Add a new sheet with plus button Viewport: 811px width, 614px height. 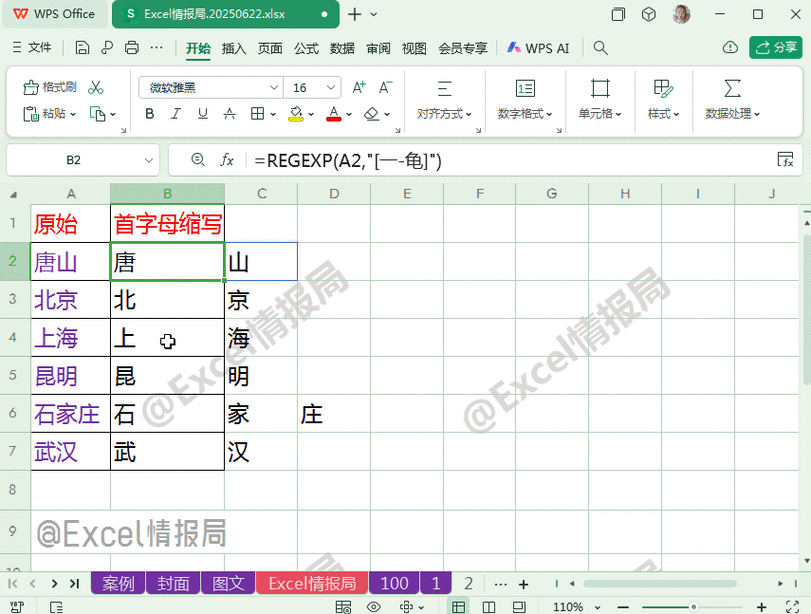point(523,584)
